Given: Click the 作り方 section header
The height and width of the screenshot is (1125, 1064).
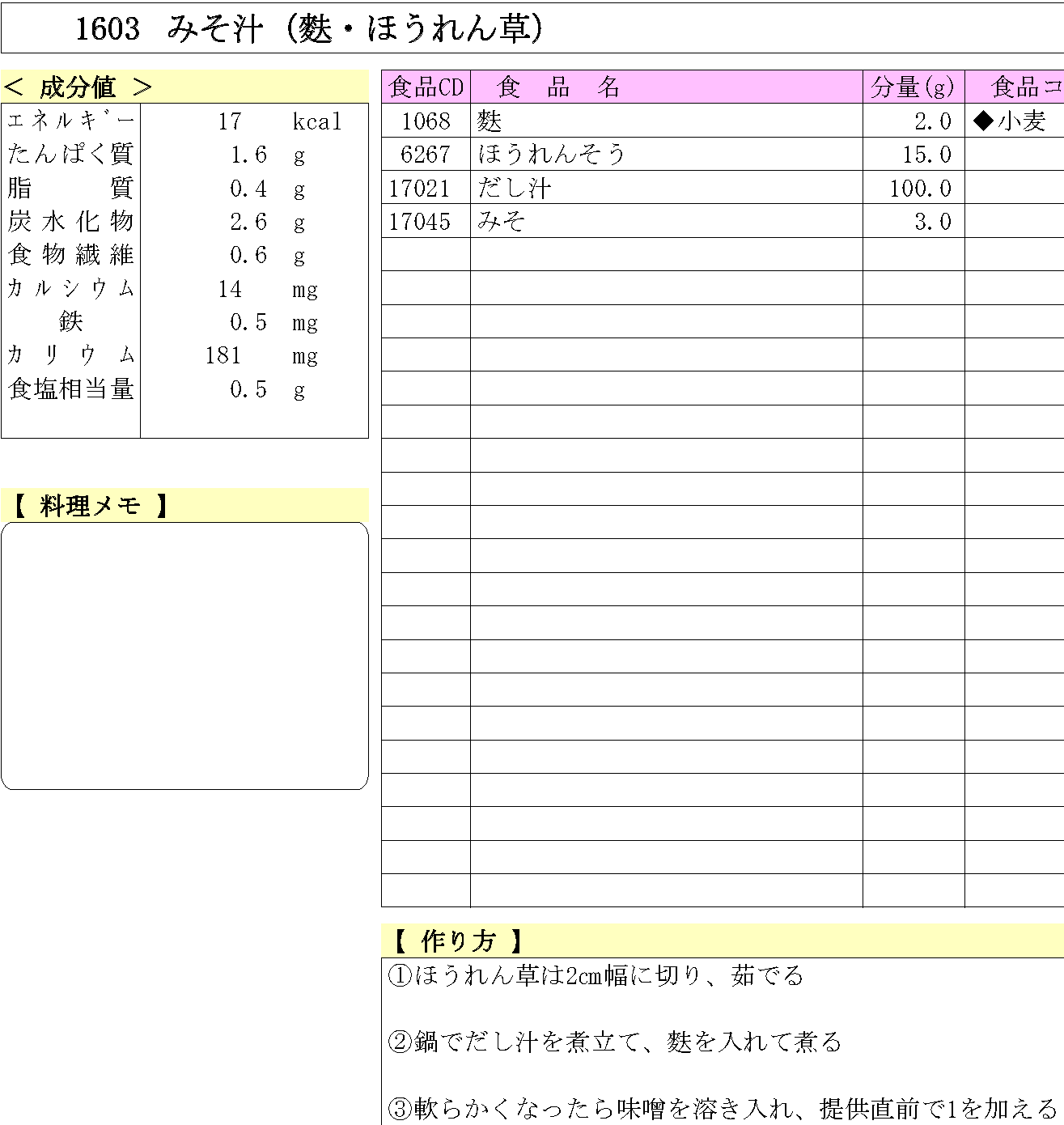Looking at the screenshot, I should point(457,941).
